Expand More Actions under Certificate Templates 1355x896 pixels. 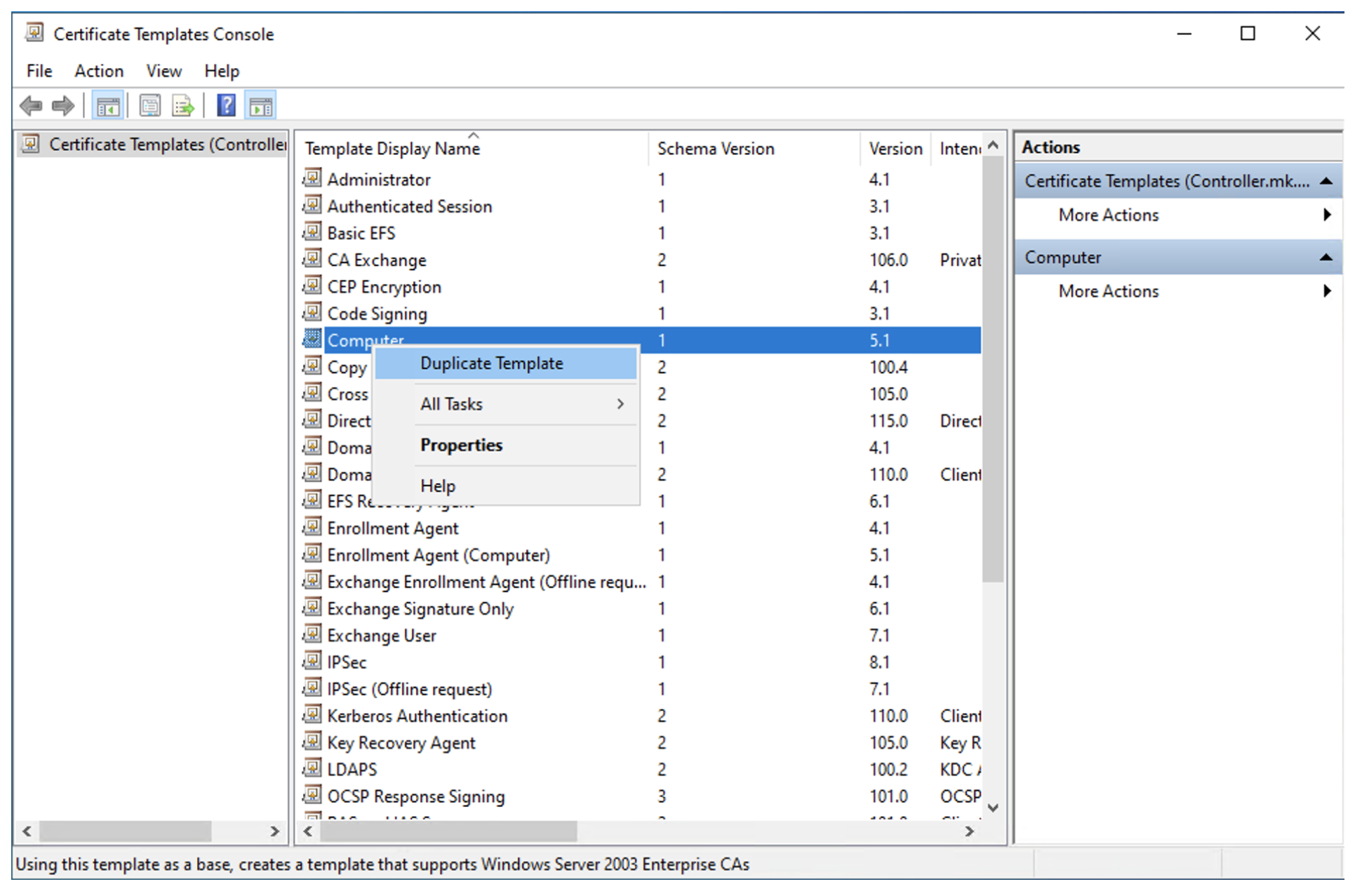(x=1178, y=215)
